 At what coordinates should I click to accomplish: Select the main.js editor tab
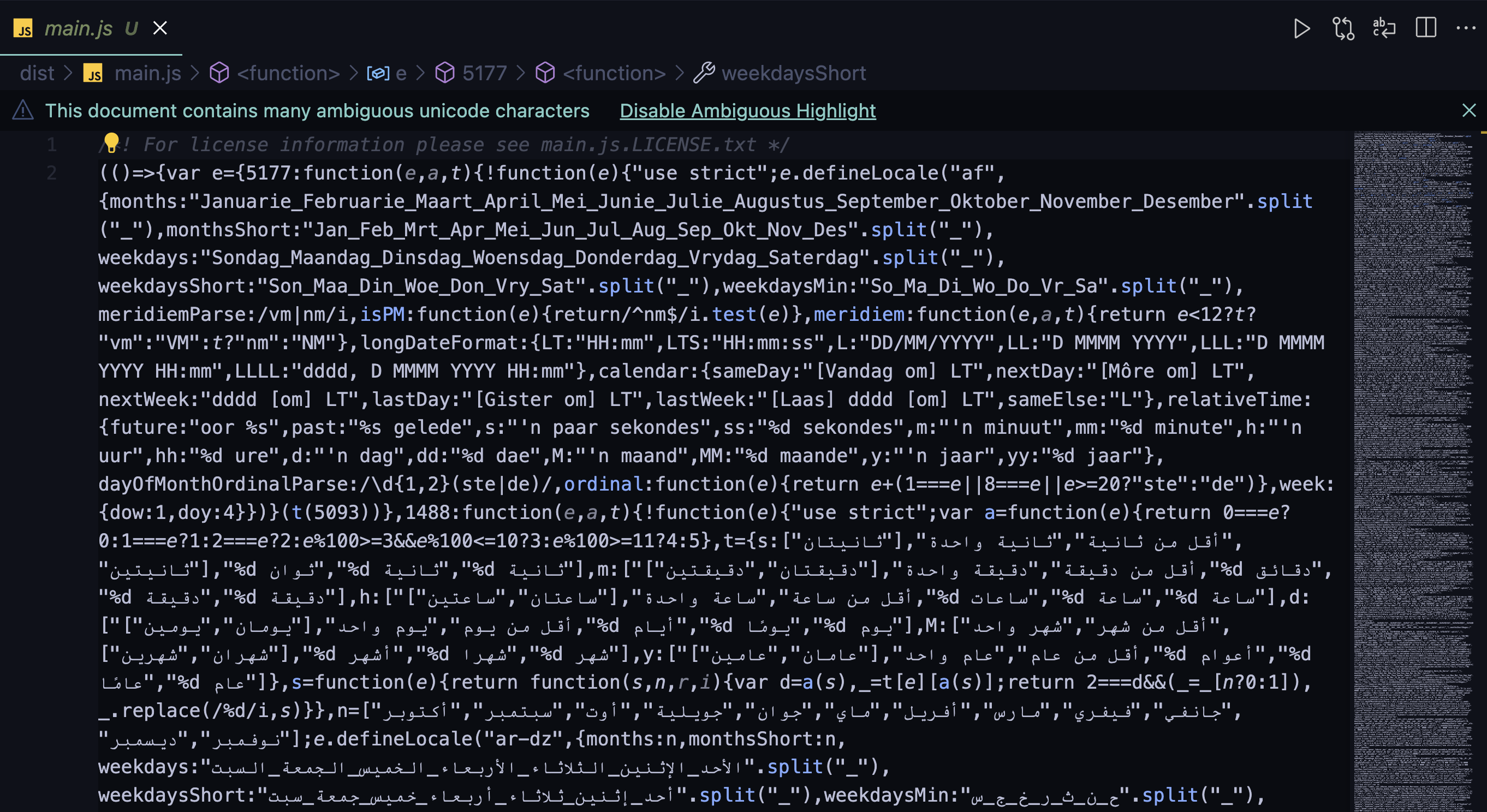79,28
